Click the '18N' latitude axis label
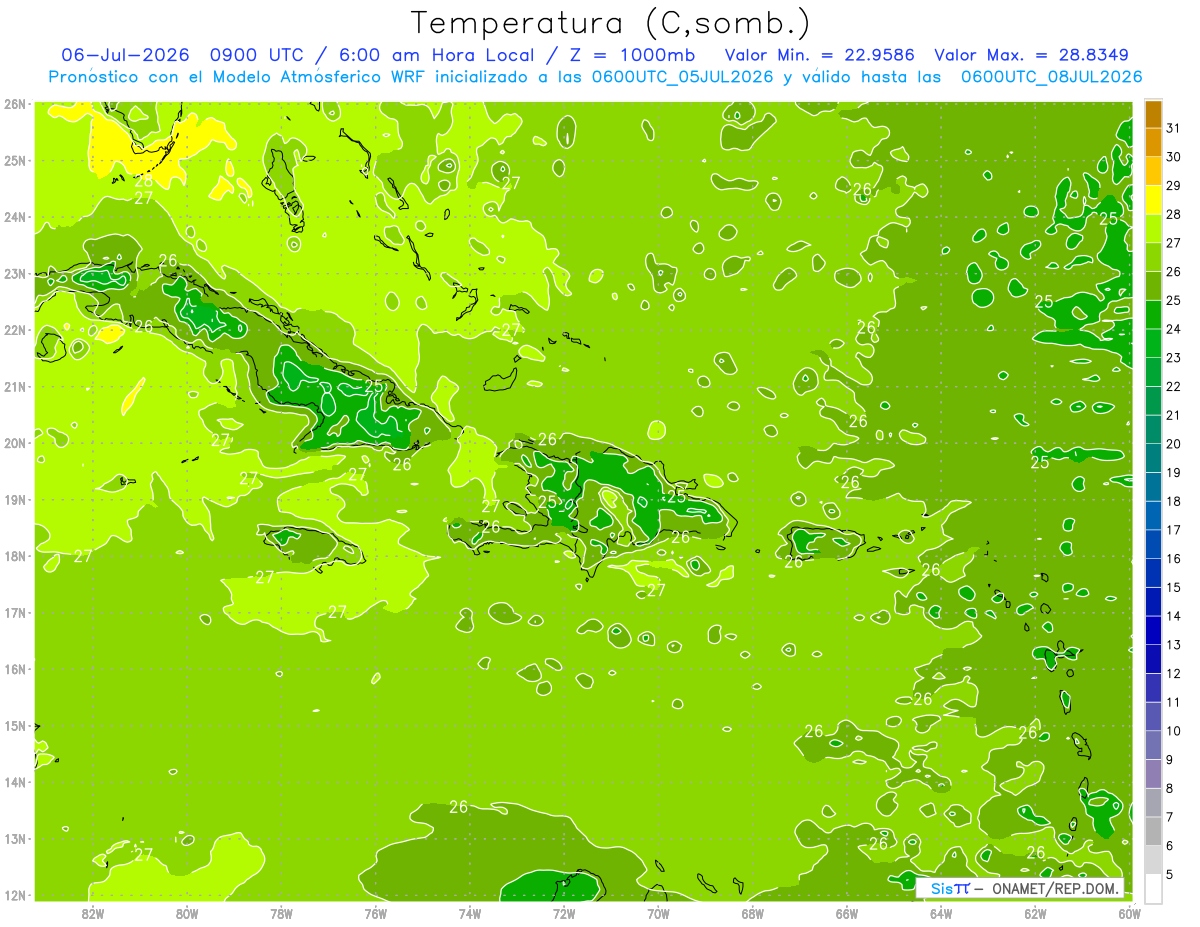Viewport: 1200px width, 927px height. pos(14,555)
